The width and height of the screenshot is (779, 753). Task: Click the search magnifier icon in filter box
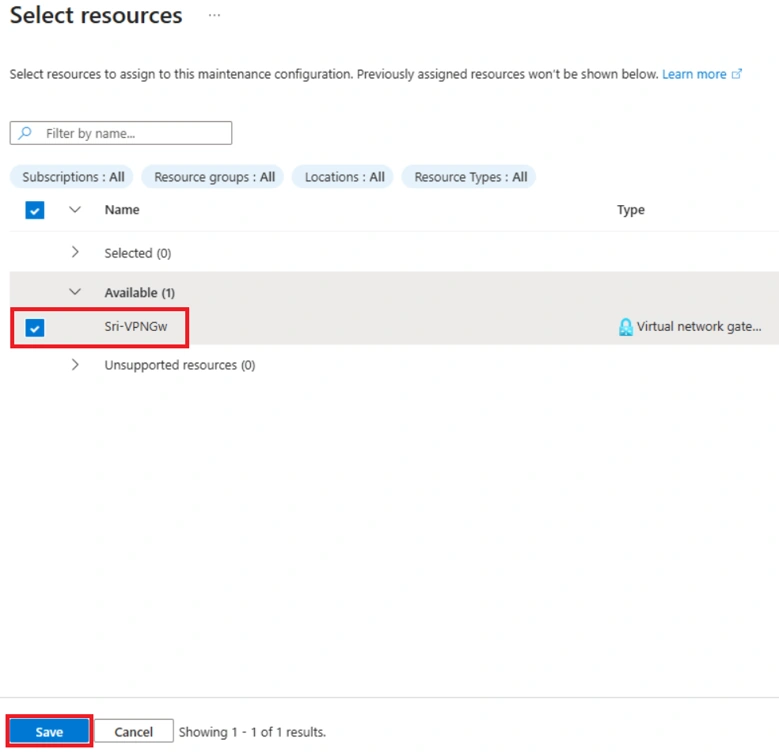coord(25,133)
